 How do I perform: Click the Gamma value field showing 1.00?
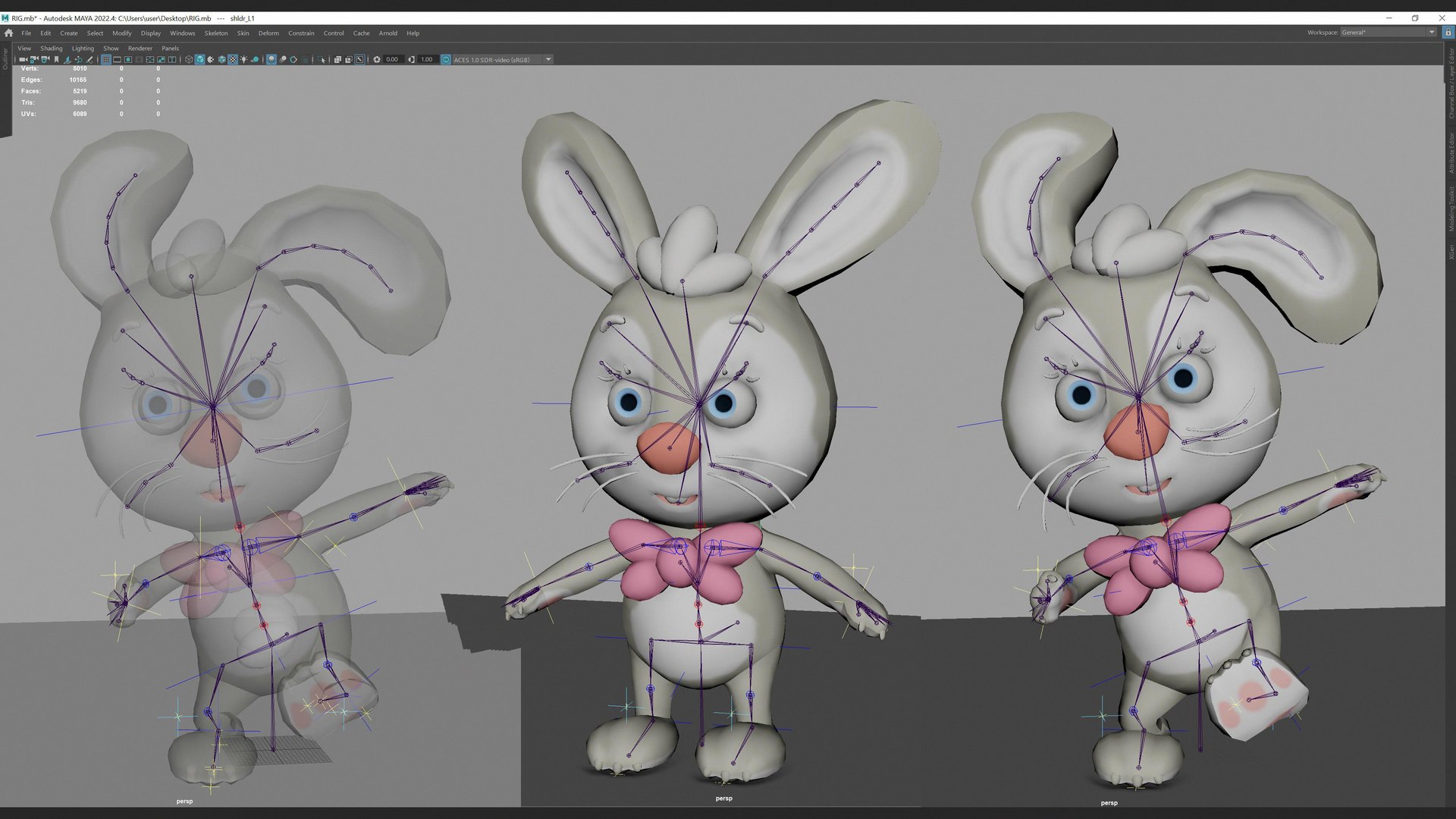point(428,59)
